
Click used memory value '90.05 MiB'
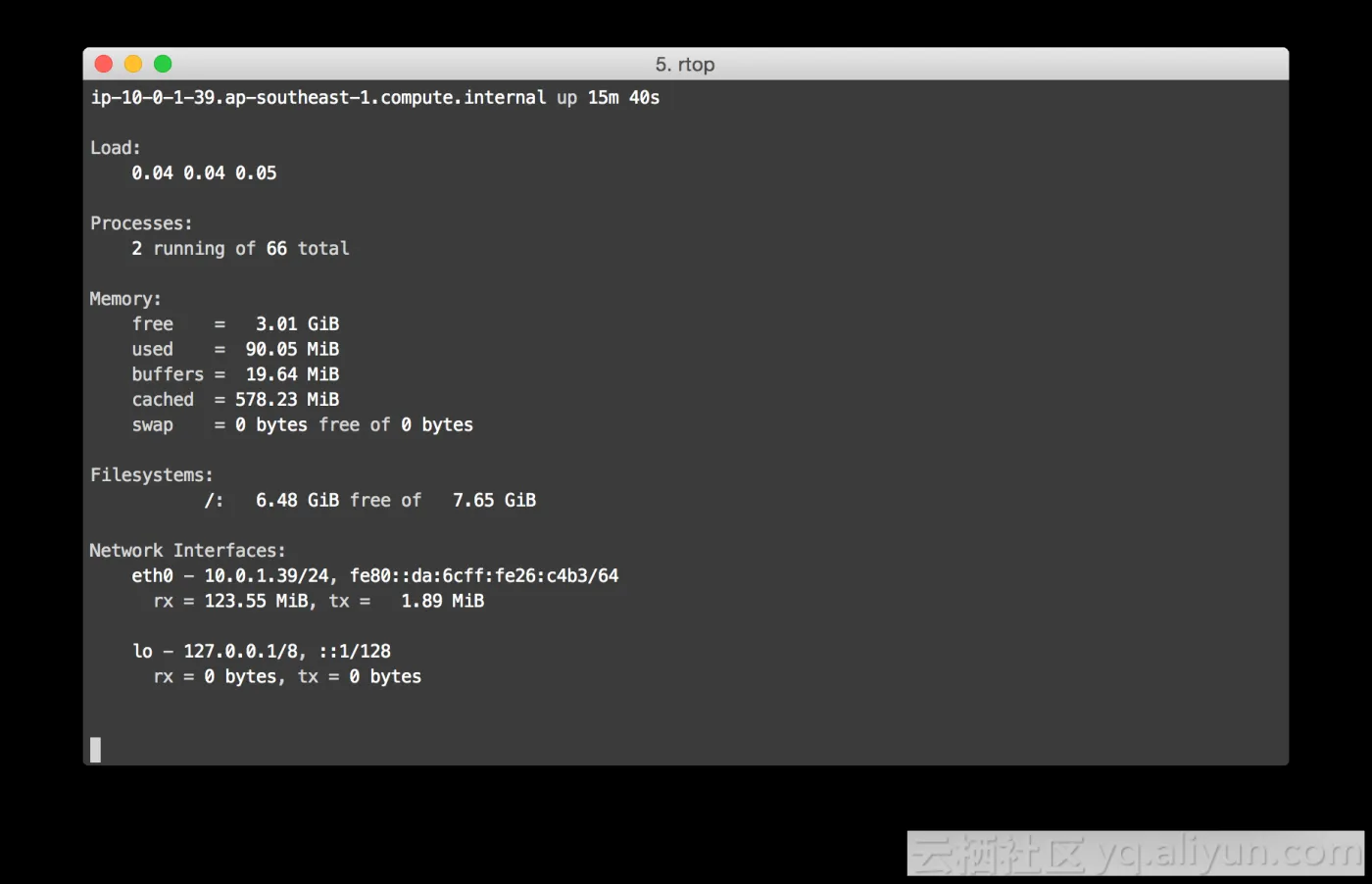[292, 350]
